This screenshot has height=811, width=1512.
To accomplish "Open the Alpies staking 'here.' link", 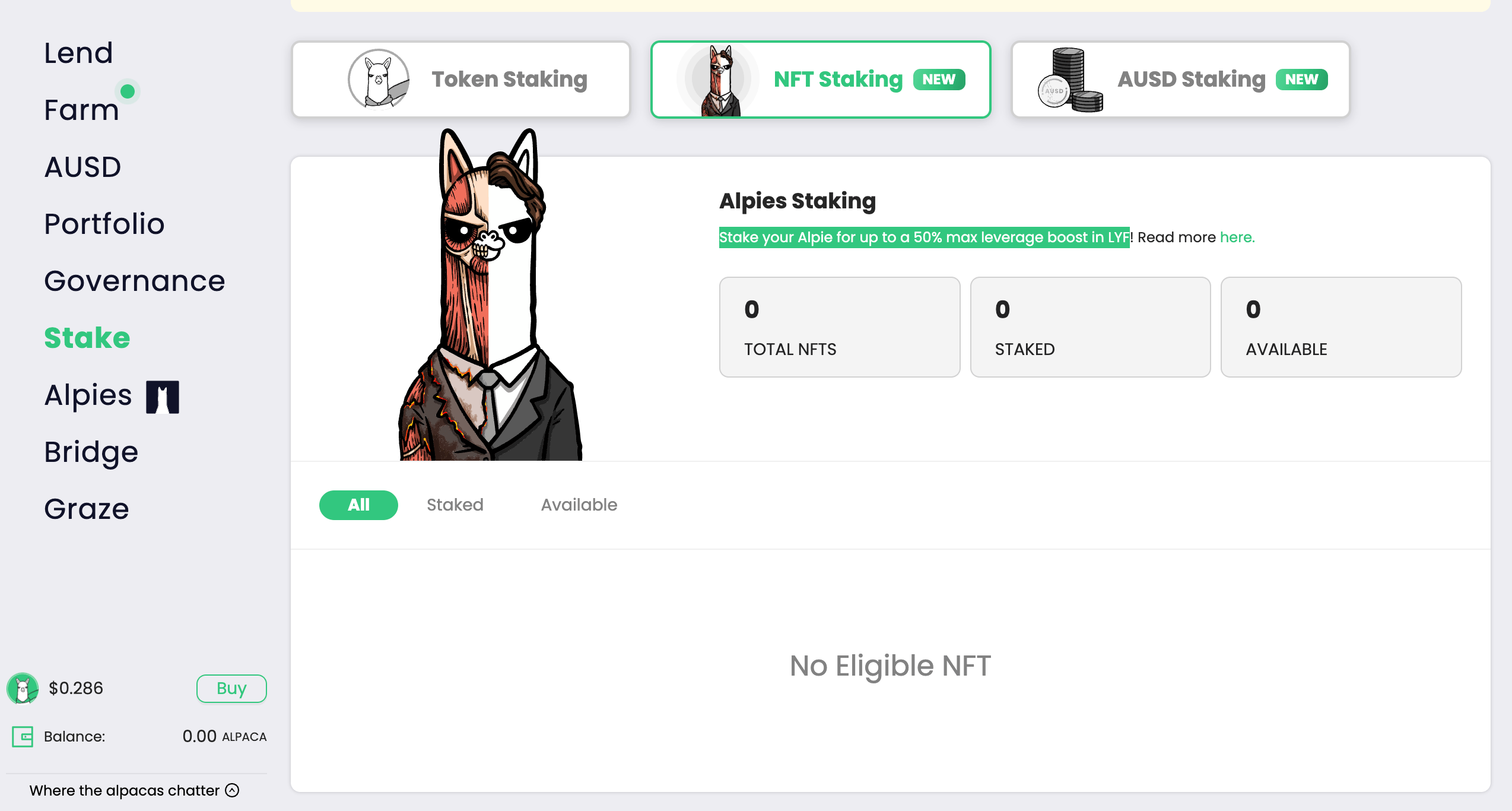I will [x=1237, y=237].
